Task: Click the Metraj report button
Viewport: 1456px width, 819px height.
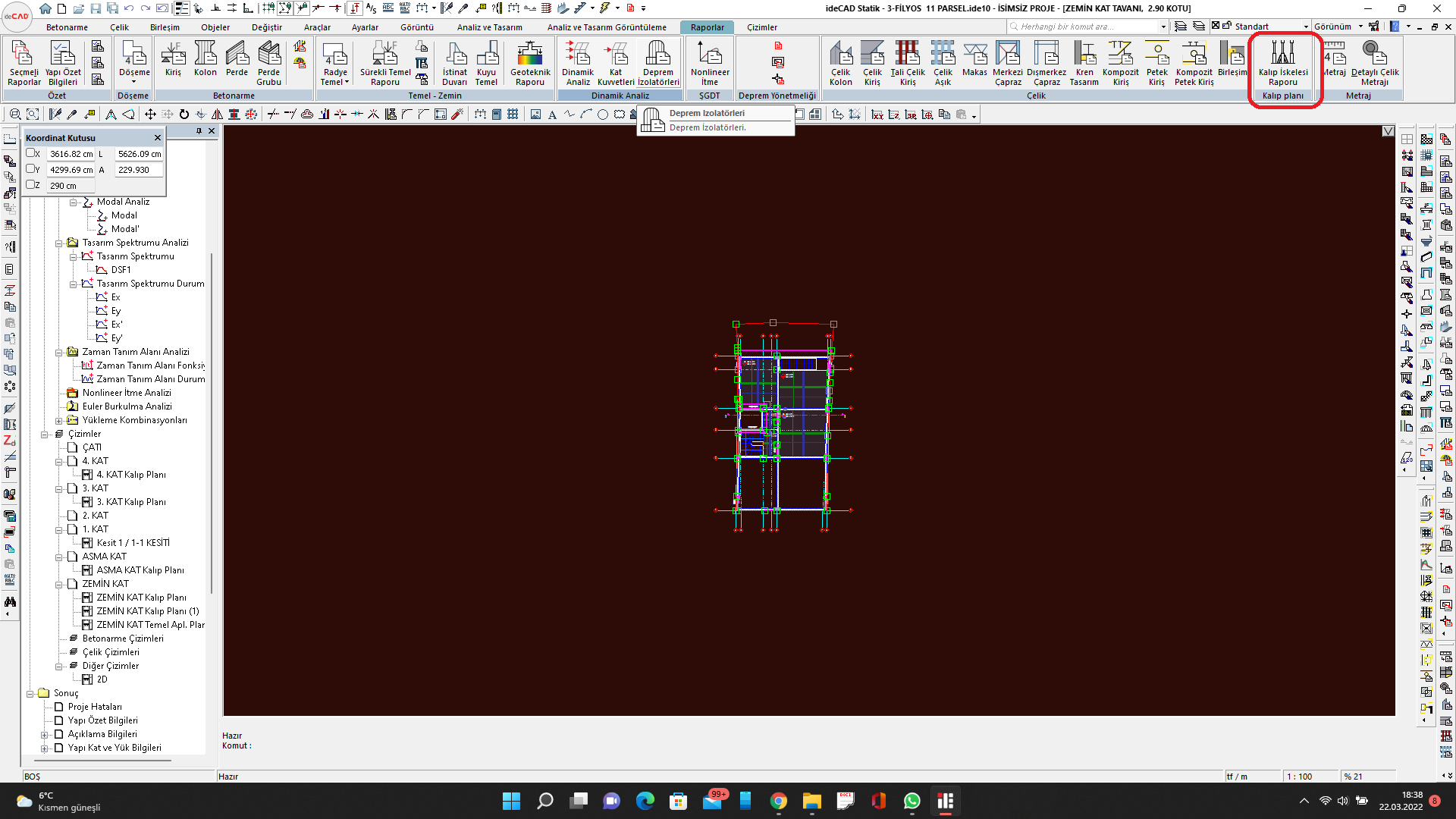Action: coord(1334,58)
